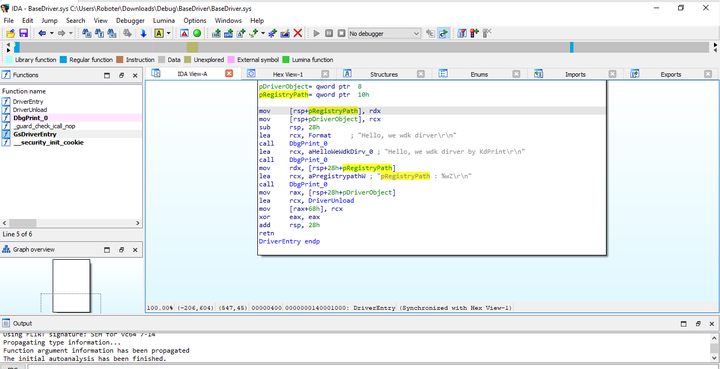Click the blue down-arrow jump icon
The height and width of the screenshot is (369, 720).
[143, 33]
